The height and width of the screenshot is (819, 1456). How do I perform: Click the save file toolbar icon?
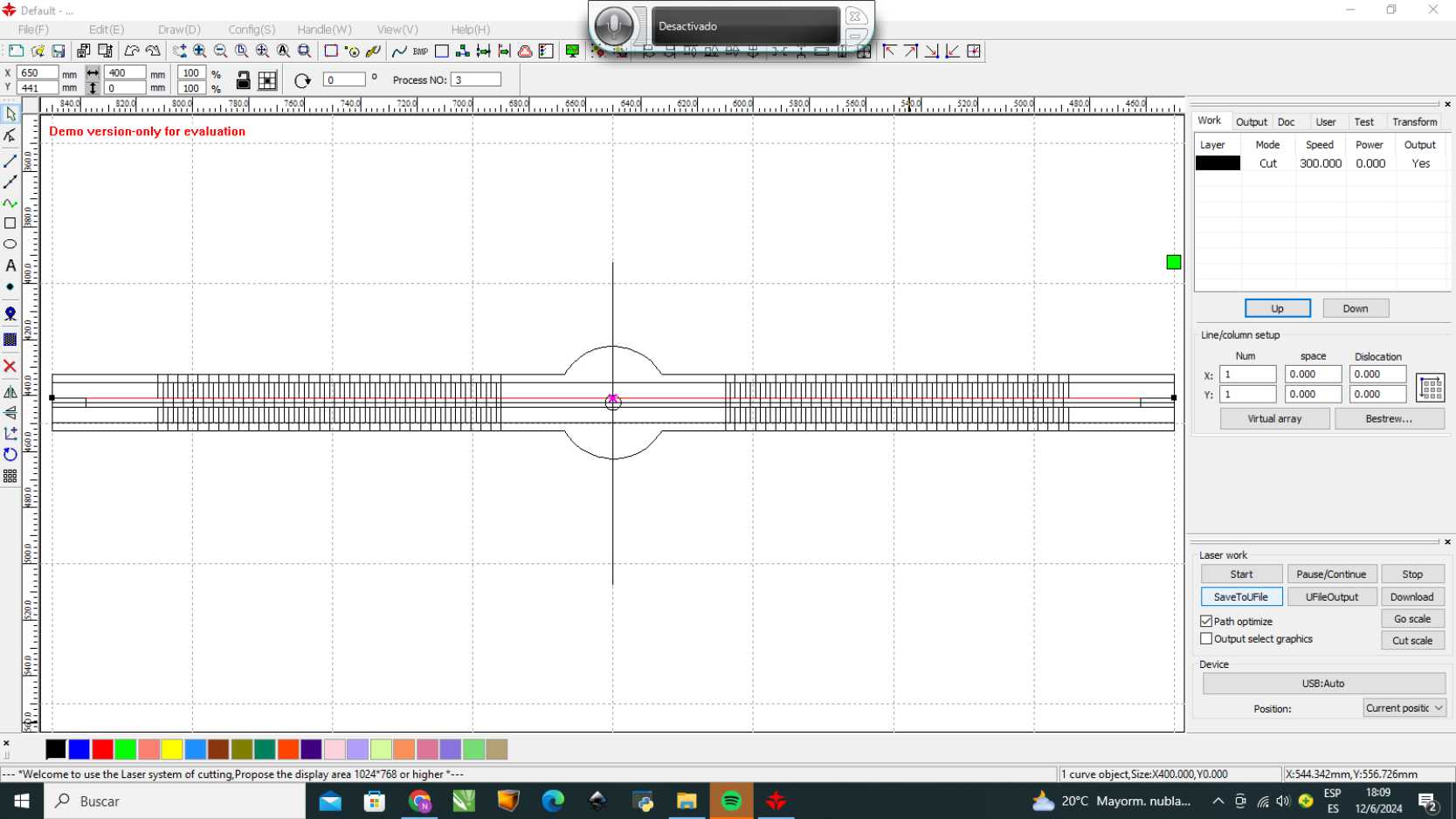point(59,52)
